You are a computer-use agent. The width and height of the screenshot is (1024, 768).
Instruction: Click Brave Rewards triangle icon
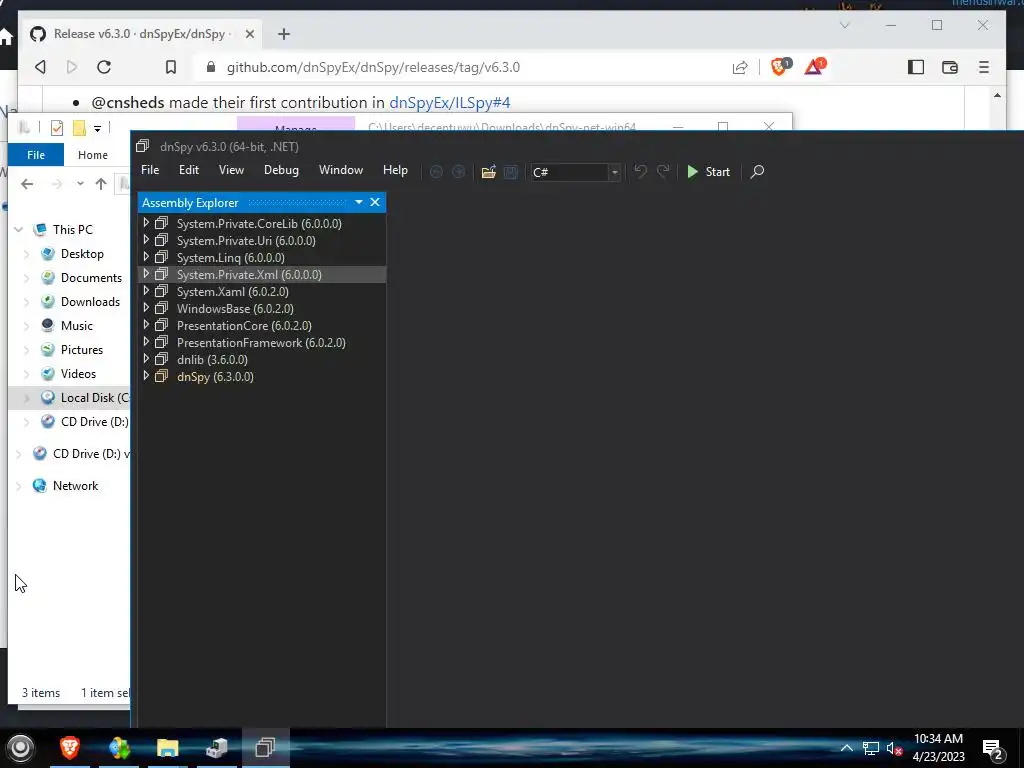click(x=815, y=66)
